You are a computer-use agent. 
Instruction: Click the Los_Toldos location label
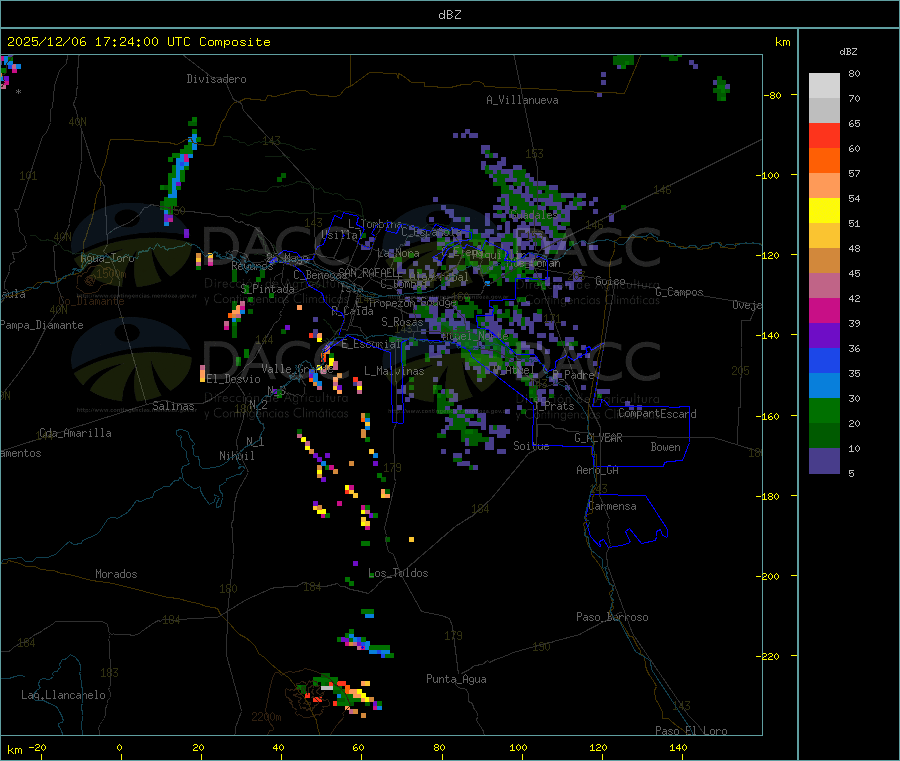pos(398,573)
